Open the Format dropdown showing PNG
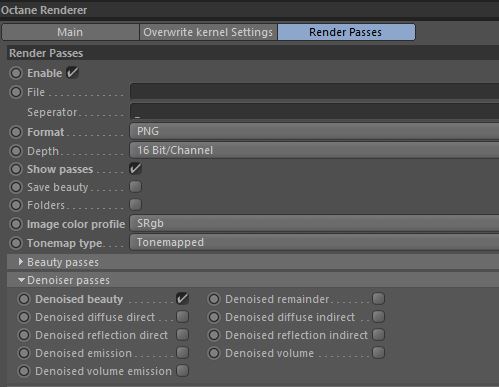Screen dimensions: 499x387 pyautogui.click(x=314, y=131)
